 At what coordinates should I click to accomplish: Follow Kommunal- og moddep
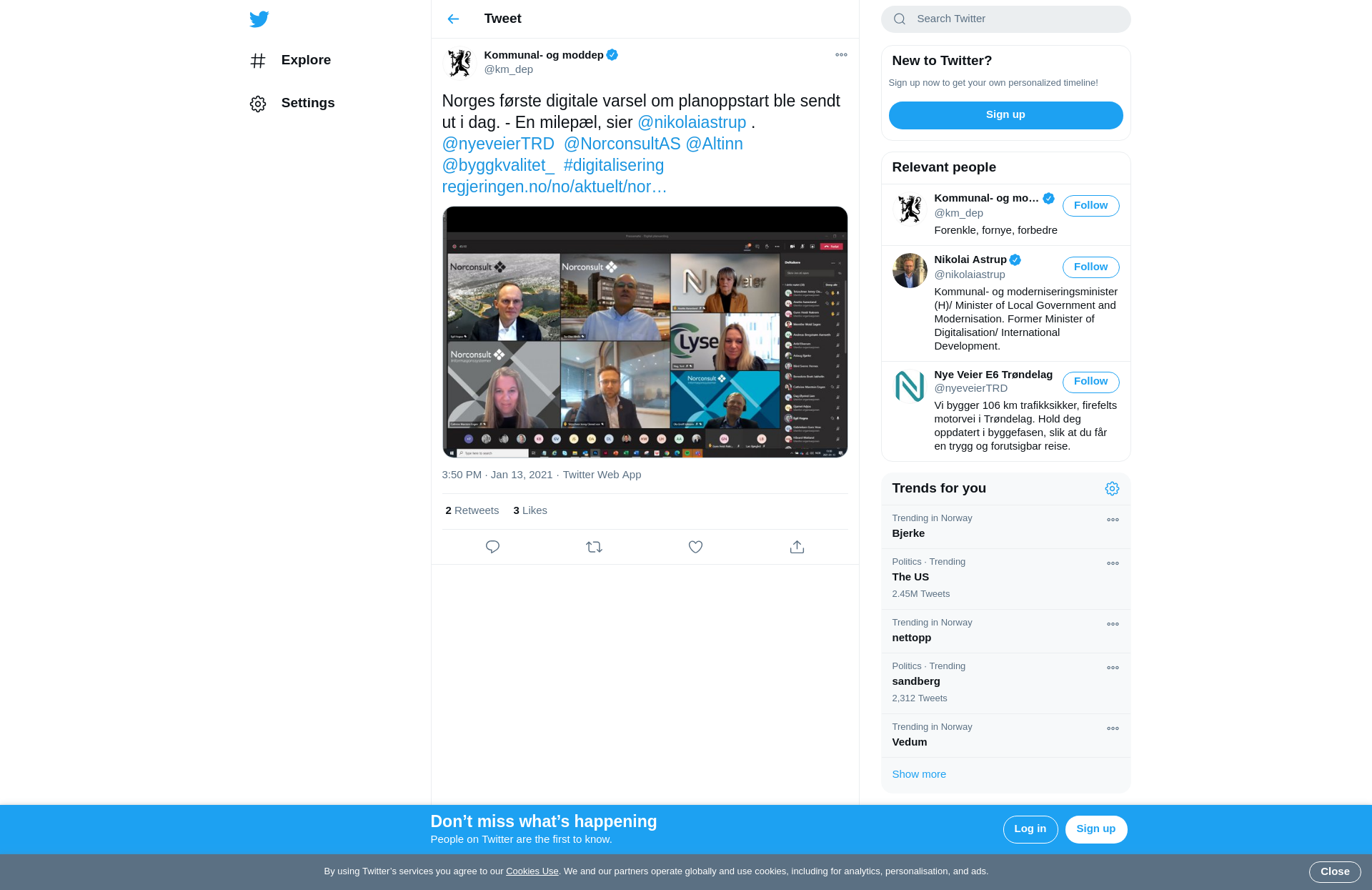coord(1090,206)
